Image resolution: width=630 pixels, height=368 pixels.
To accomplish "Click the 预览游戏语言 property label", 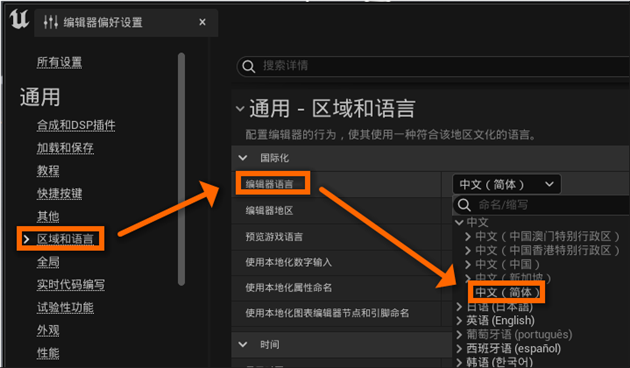I will tap(274, 237).
